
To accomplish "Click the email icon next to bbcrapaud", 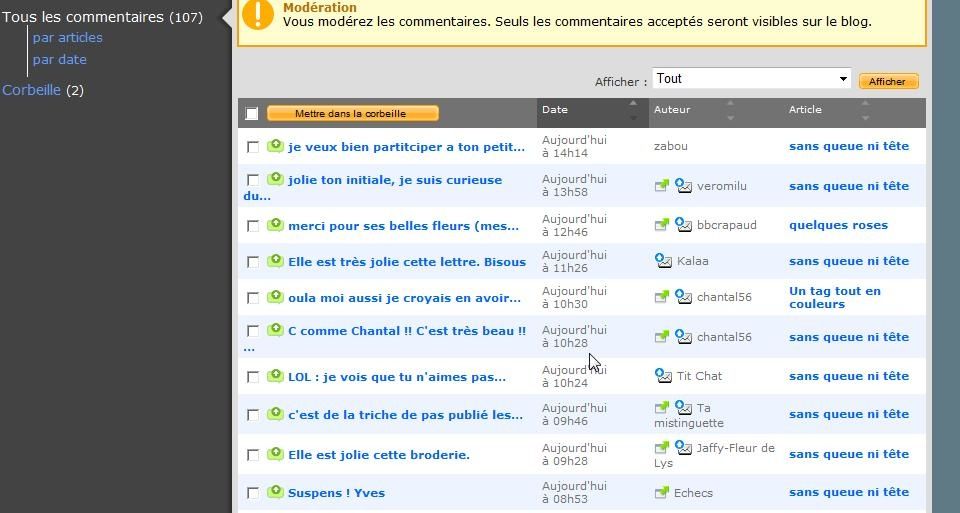I will pyautogui.click(x=683, y=225).
